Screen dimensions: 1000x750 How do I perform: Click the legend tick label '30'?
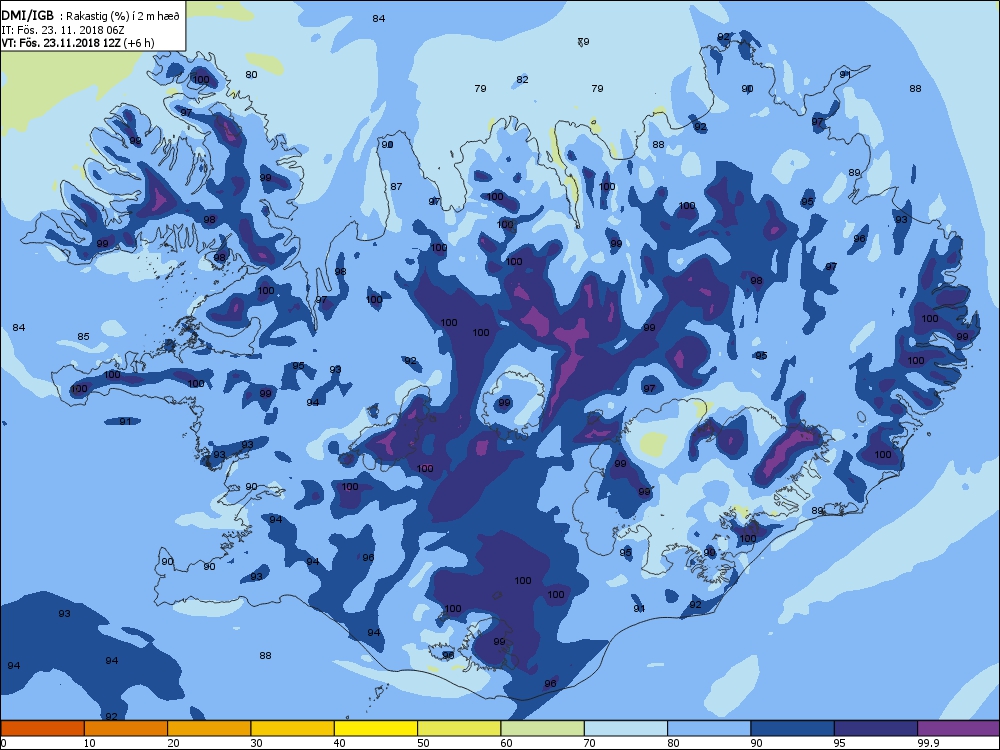pos(256,743)
